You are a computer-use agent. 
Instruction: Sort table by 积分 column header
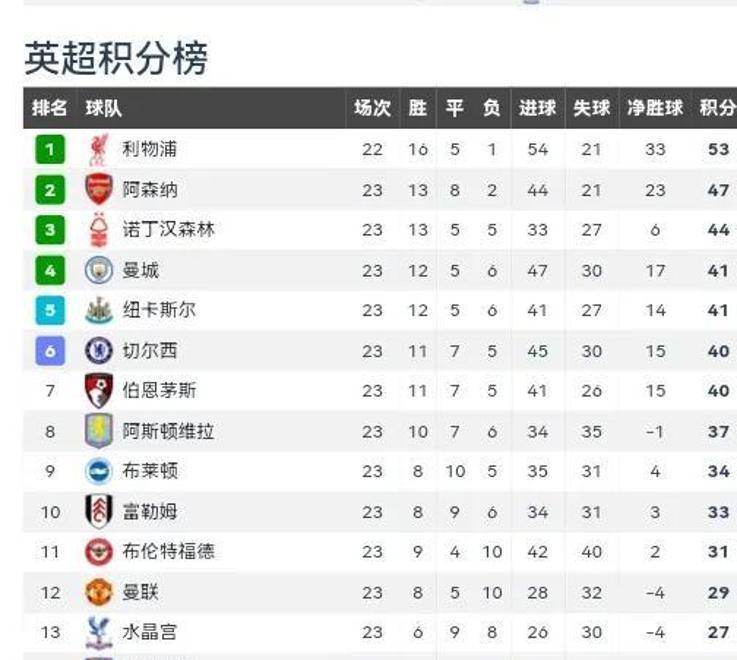[717, 108]
